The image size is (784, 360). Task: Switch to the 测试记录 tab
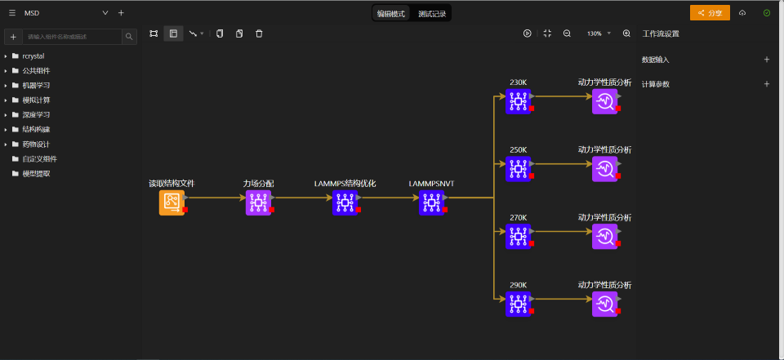[x=432, y=14]
